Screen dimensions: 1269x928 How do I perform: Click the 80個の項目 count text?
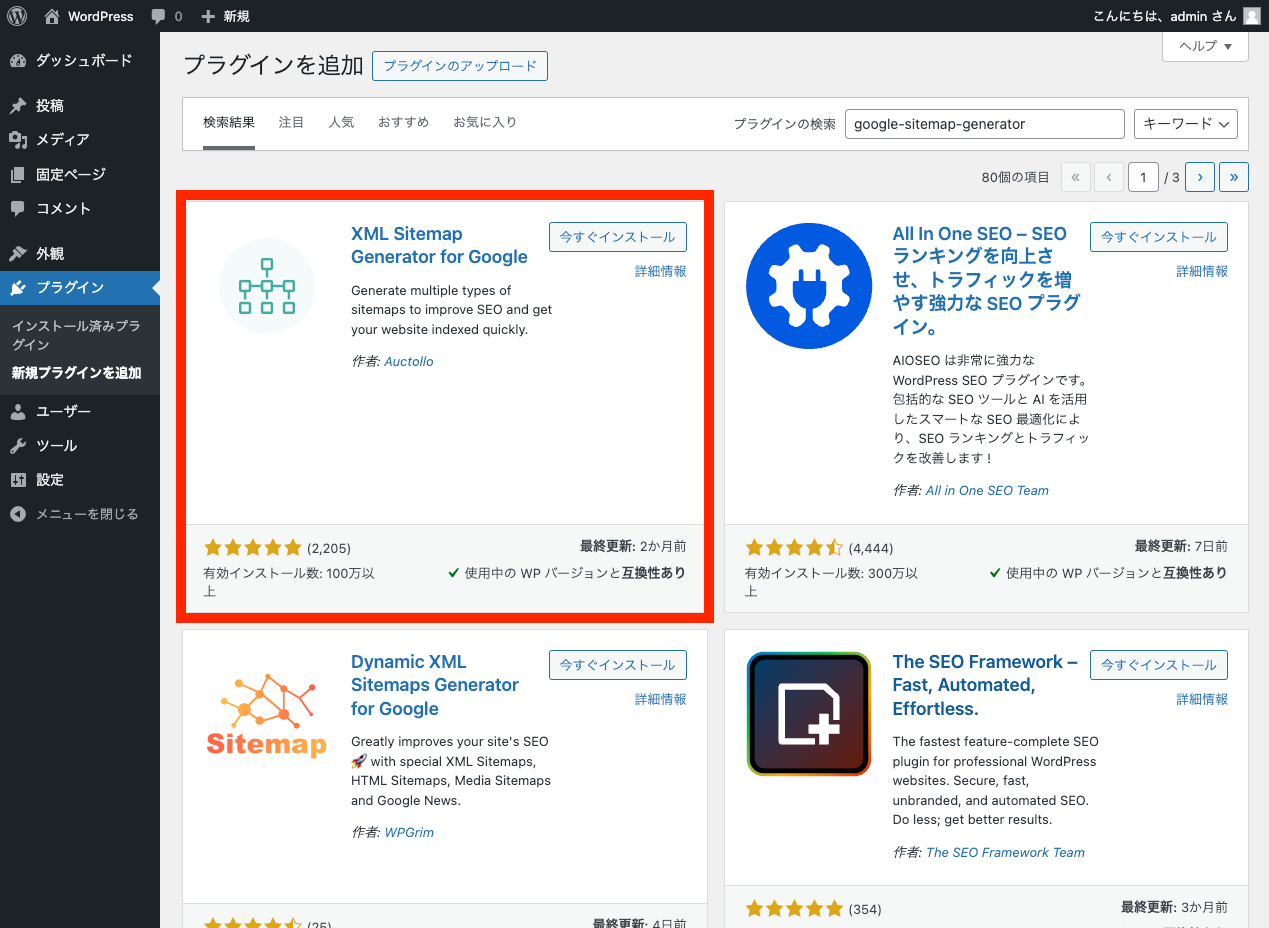coord(1015,177)
